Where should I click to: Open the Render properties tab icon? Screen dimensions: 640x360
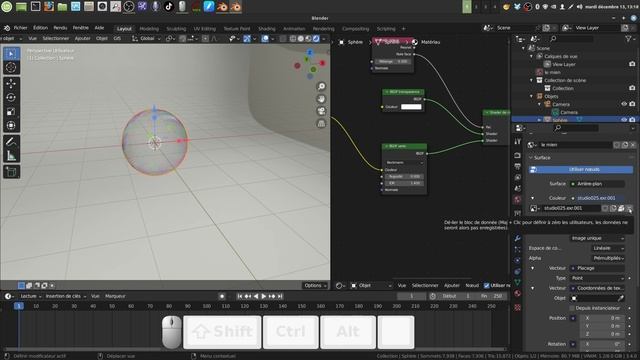[x=518, y=156]
